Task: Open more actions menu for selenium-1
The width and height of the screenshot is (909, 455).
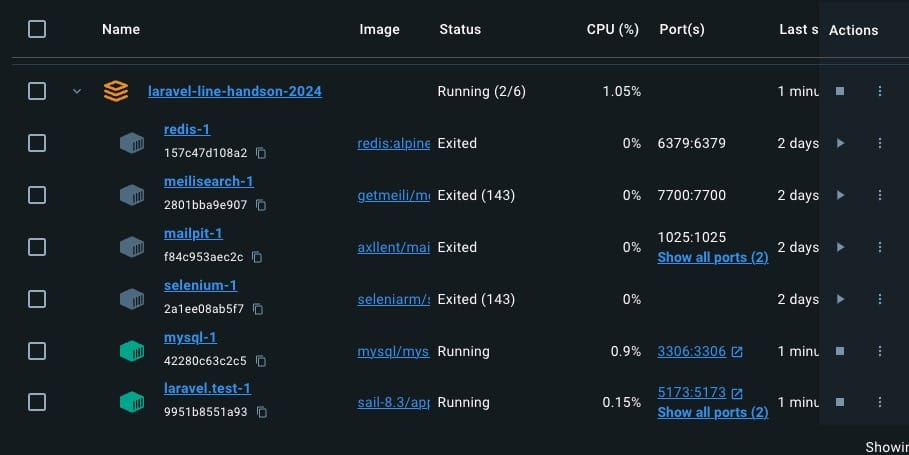Action: pyautogui.click(x=880, y=299)
